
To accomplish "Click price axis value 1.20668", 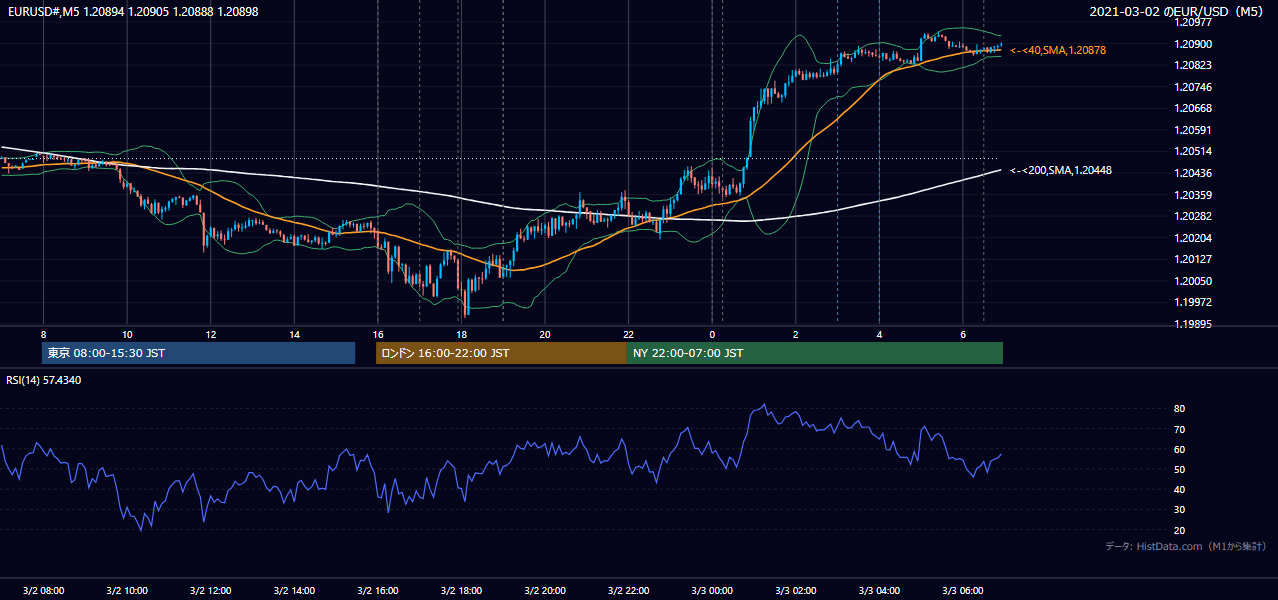I will click(1192, 108).
